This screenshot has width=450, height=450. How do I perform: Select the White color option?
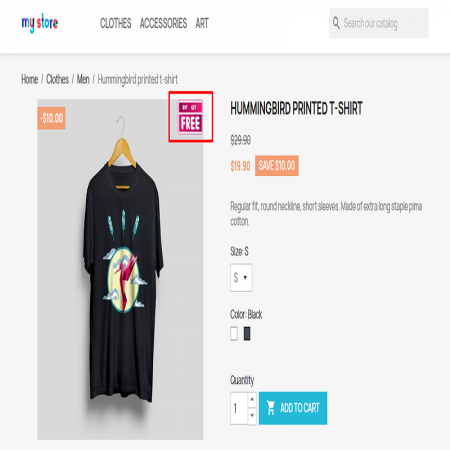[234, 334]
